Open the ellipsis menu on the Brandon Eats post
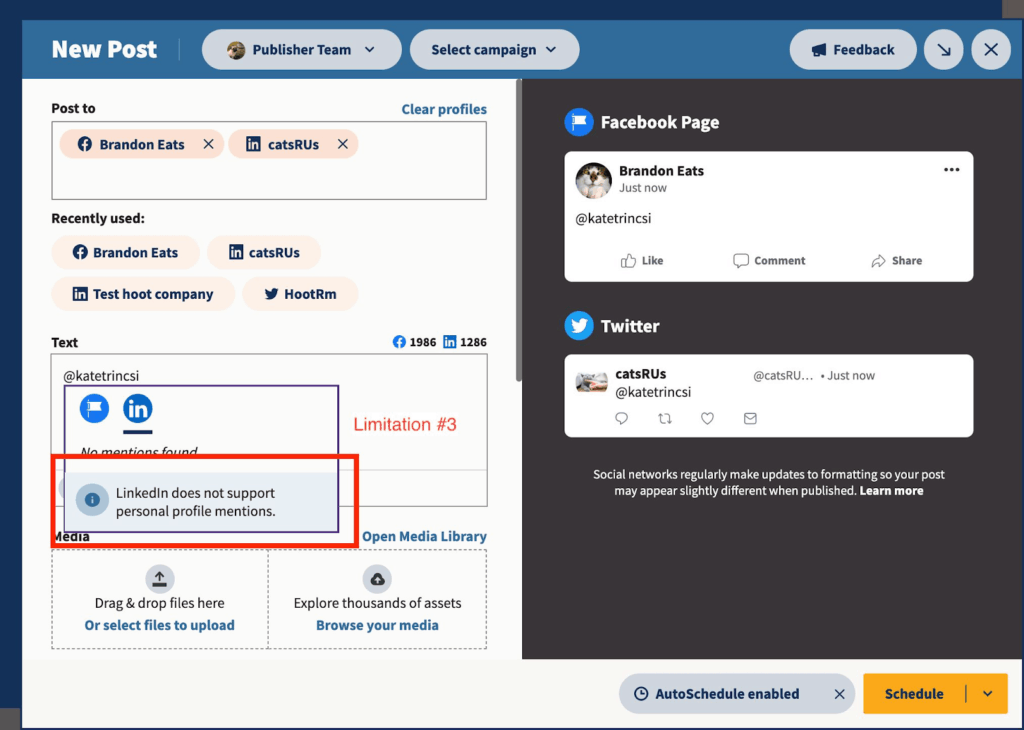Viewport: 1024px width, 730px height. [x=951, y=170]
